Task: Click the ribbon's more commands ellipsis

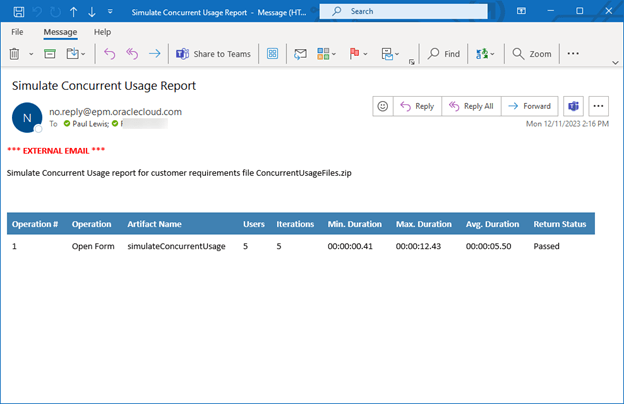Action: click(x=573, y=53)
